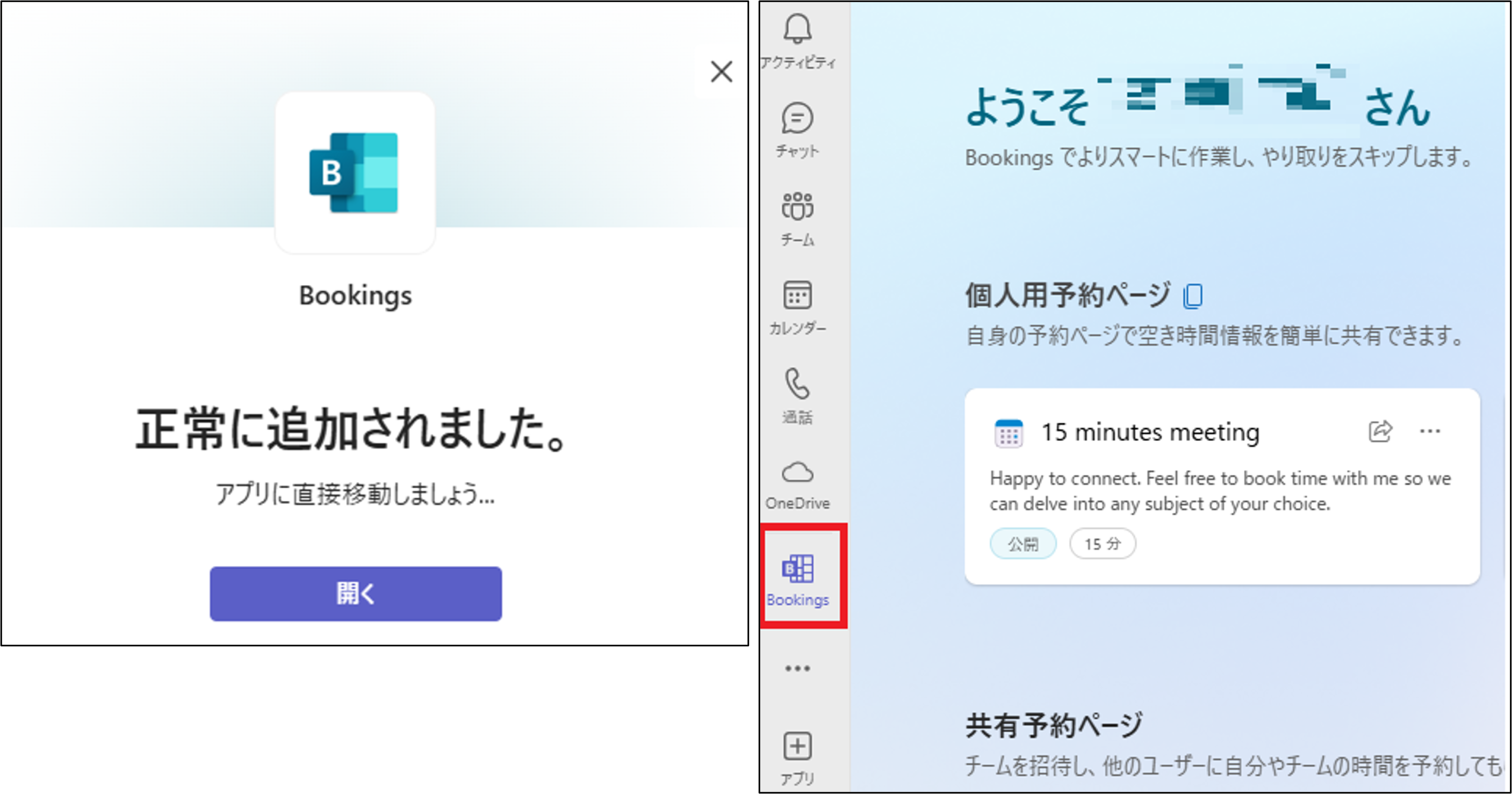Show more apps via ellipsis in sidebar

tap(798, 668)
